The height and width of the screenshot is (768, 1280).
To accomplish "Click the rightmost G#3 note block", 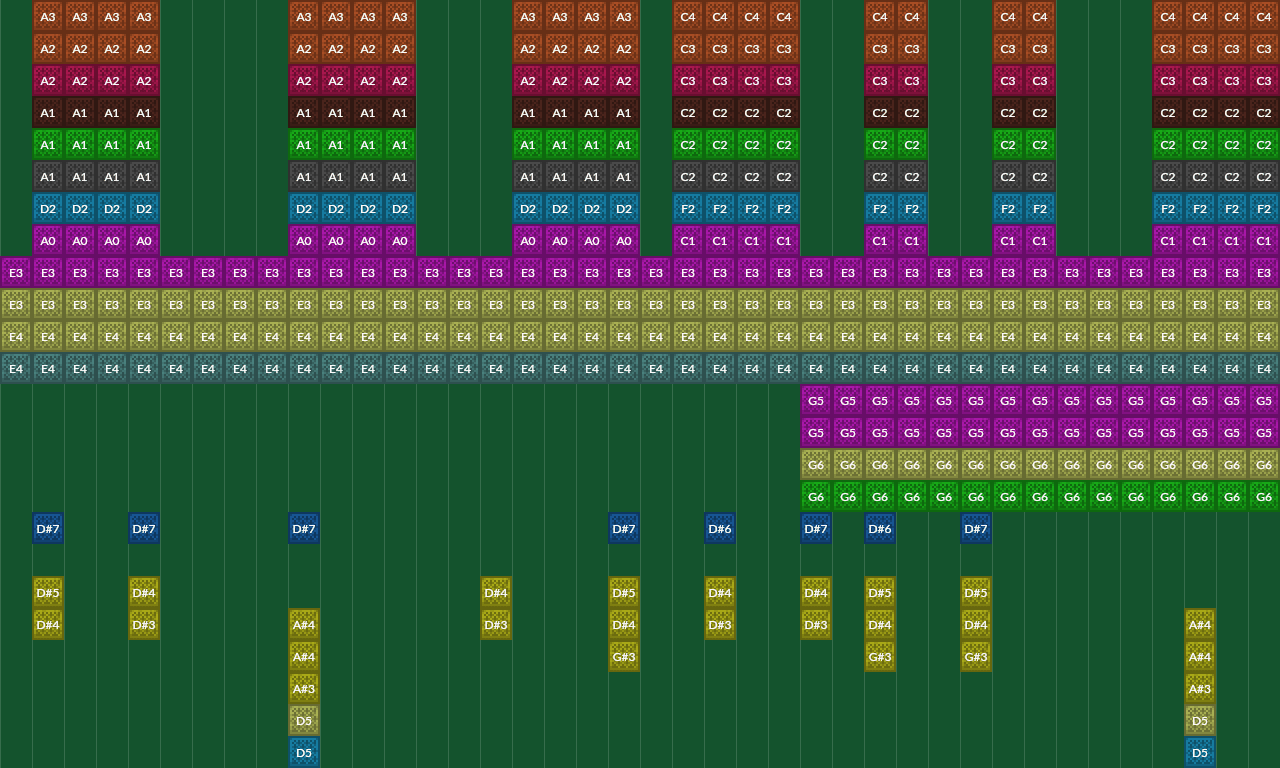I will (x=976, y=657).
